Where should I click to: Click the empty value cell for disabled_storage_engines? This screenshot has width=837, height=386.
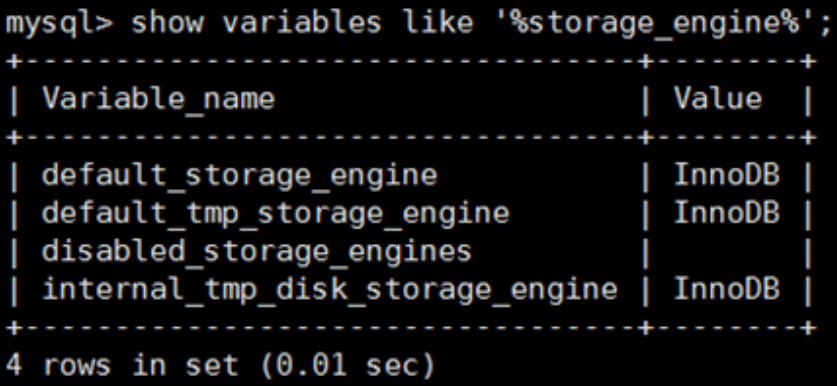[727, 252]
